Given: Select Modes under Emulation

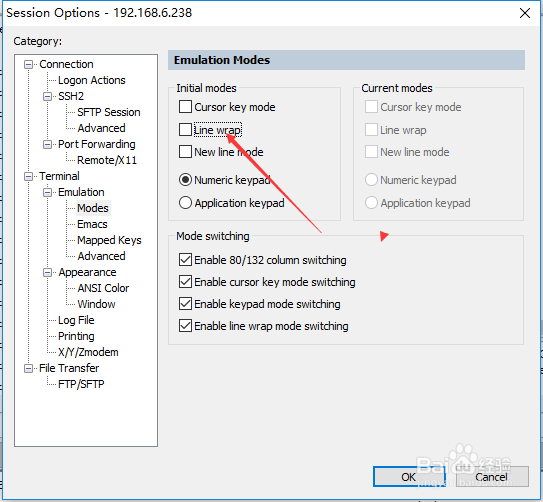Looking at the screenshot, I should [x=93, y=208].
